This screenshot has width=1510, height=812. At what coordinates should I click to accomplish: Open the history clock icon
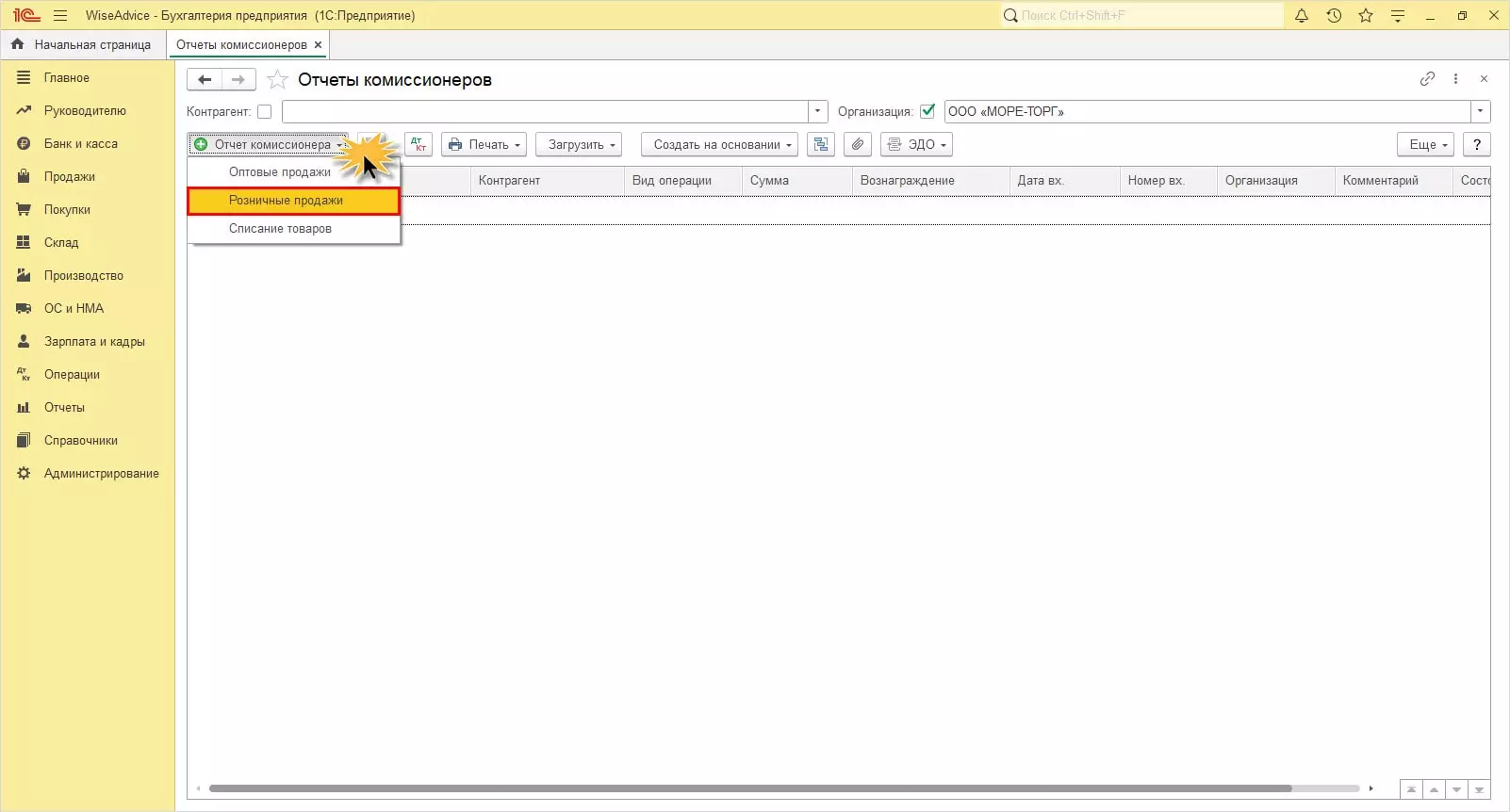pos(1334,15)
